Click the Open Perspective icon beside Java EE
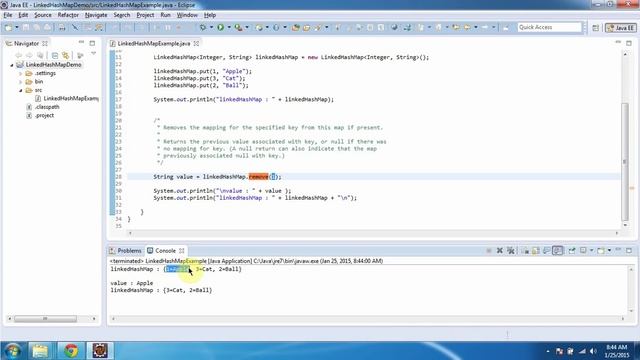 [596, 28]
